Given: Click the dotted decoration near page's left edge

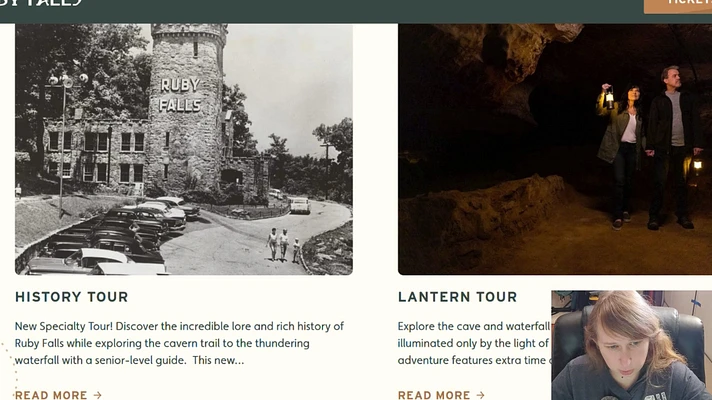Looking at the screenshot, I should pos(10,365).
